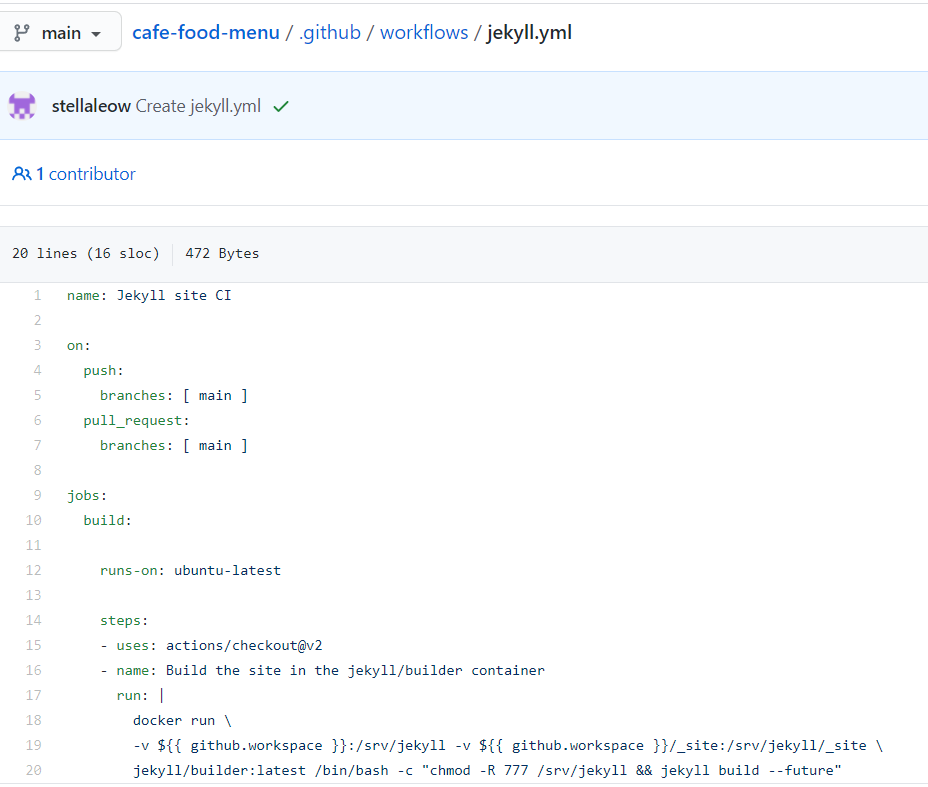Viewport: 928px width, 787px height.
Task: Click the stellaleow username link
Action: click(x=91, y=104)
